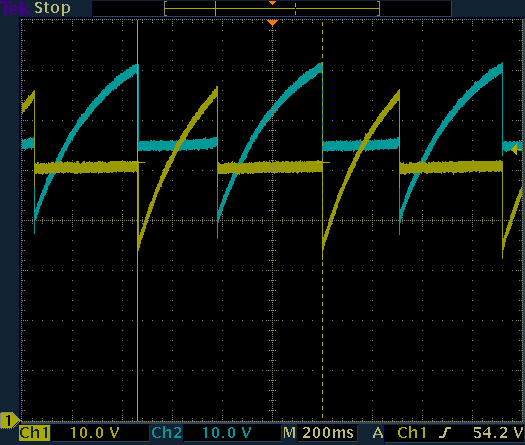The image size is (525, 445).
Task: Select the Ch2 channel label
Action: coord(166,433)
